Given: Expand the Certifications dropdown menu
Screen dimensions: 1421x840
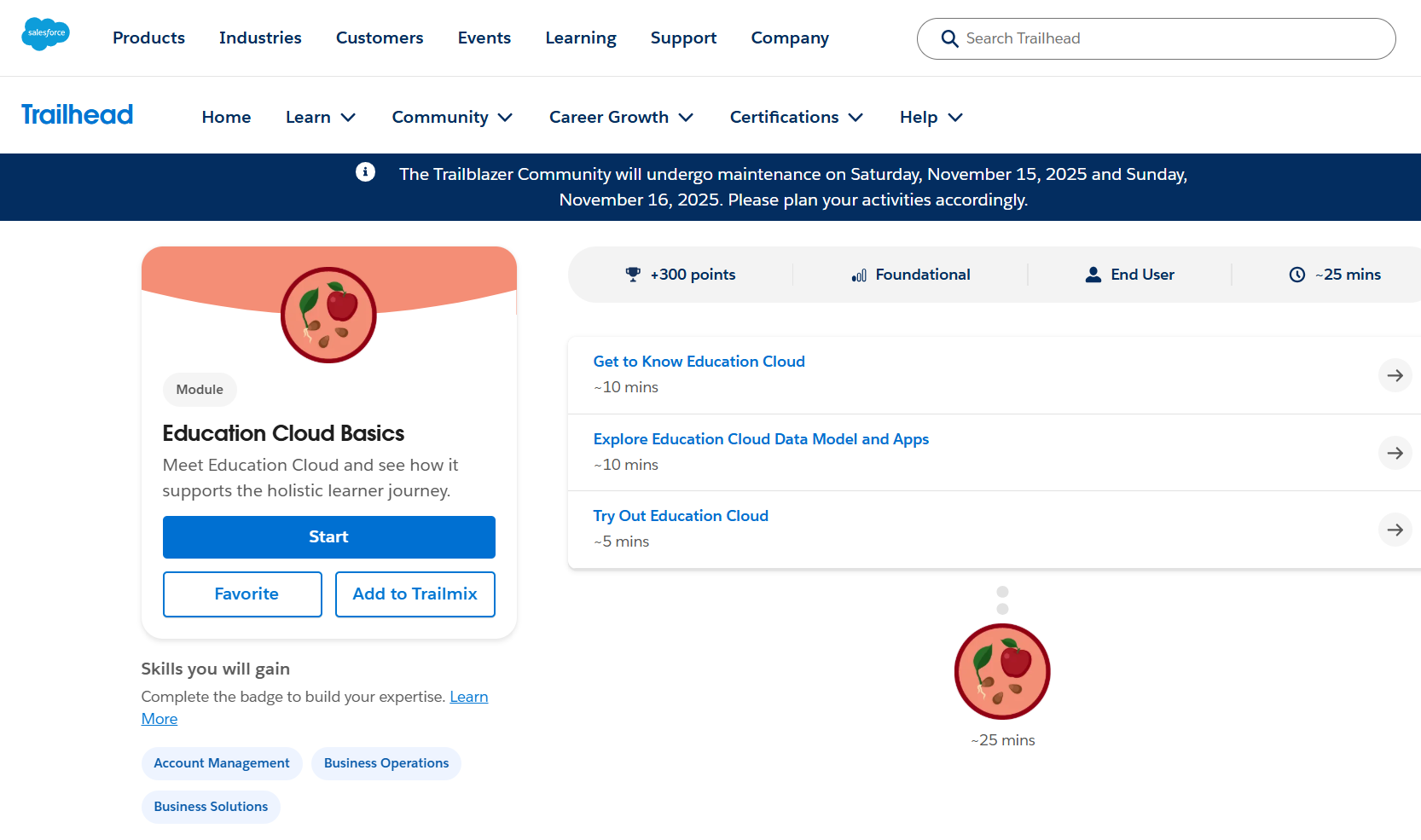Looking at the screenshot, I should [795, 117].
